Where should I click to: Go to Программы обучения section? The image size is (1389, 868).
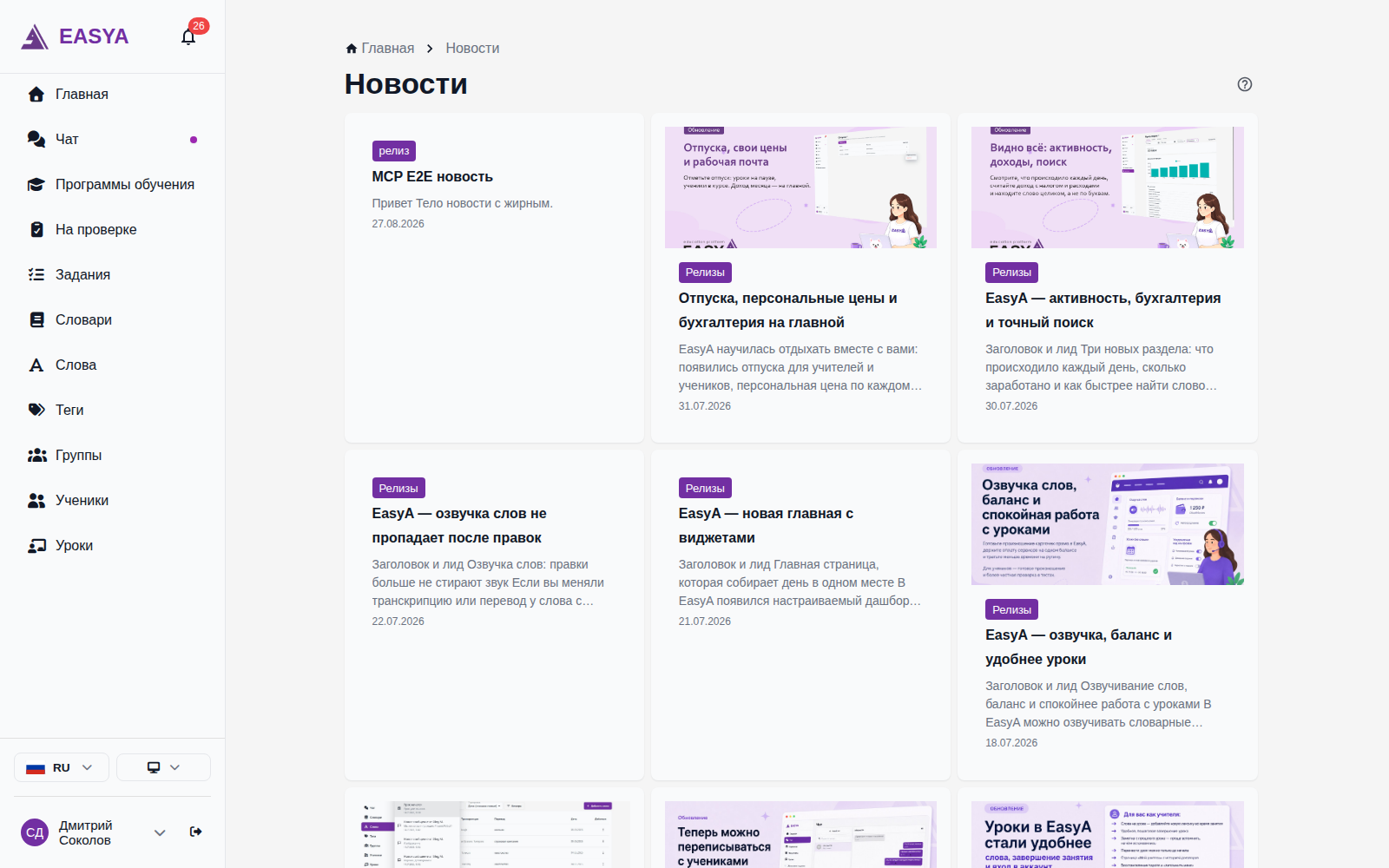pyautogui.click(x=125, y=184)
